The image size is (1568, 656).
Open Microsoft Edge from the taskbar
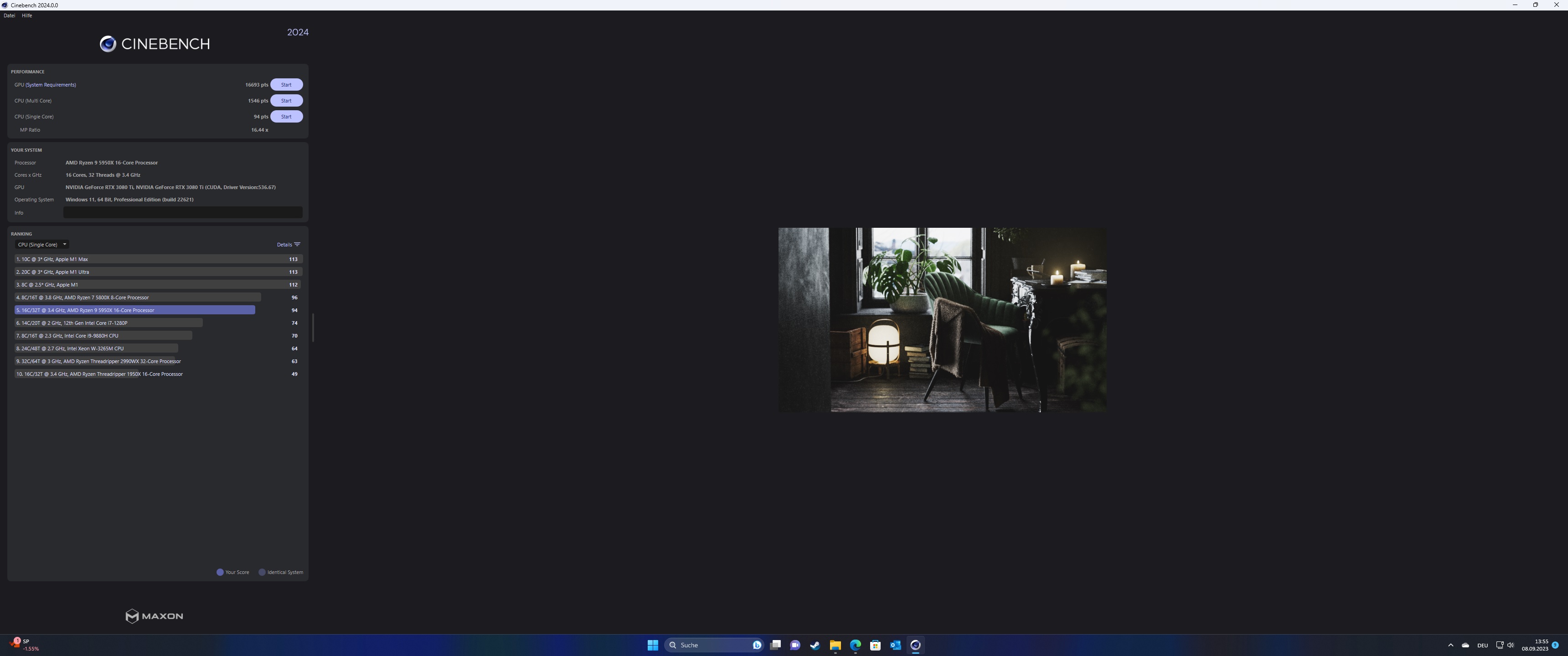[855, 645]
